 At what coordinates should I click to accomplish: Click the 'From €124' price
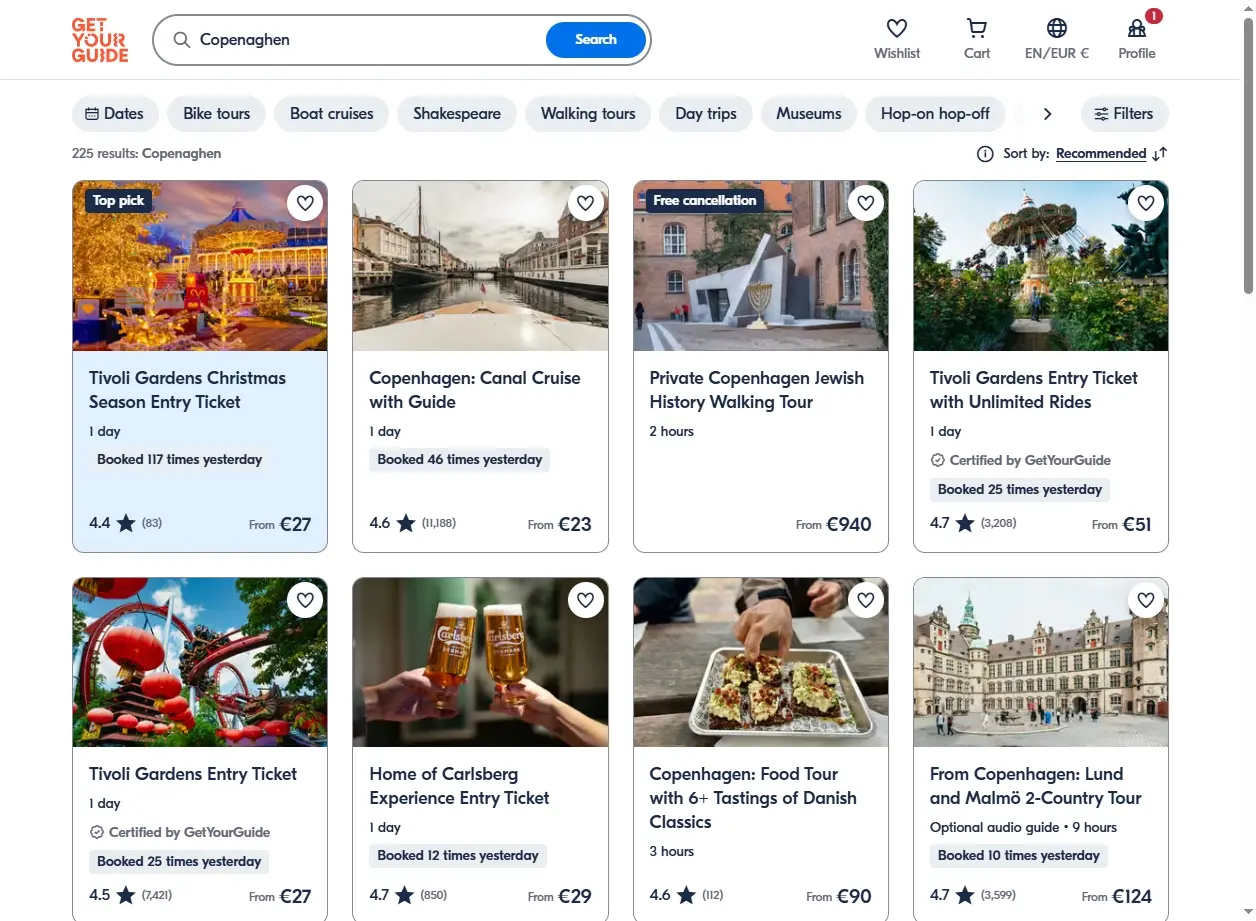coord(1117,896)
